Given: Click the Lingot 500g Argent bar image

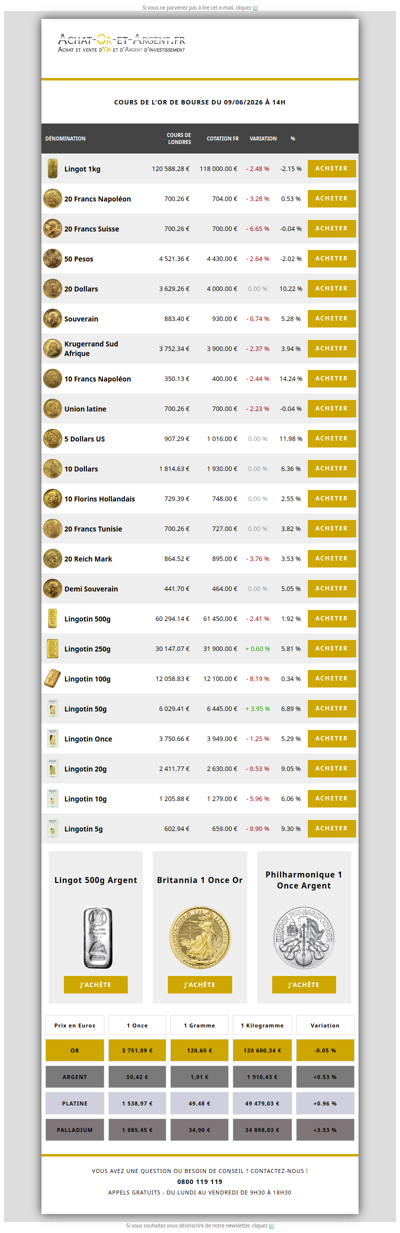Looking at the screenshot, I should point(96,937).
